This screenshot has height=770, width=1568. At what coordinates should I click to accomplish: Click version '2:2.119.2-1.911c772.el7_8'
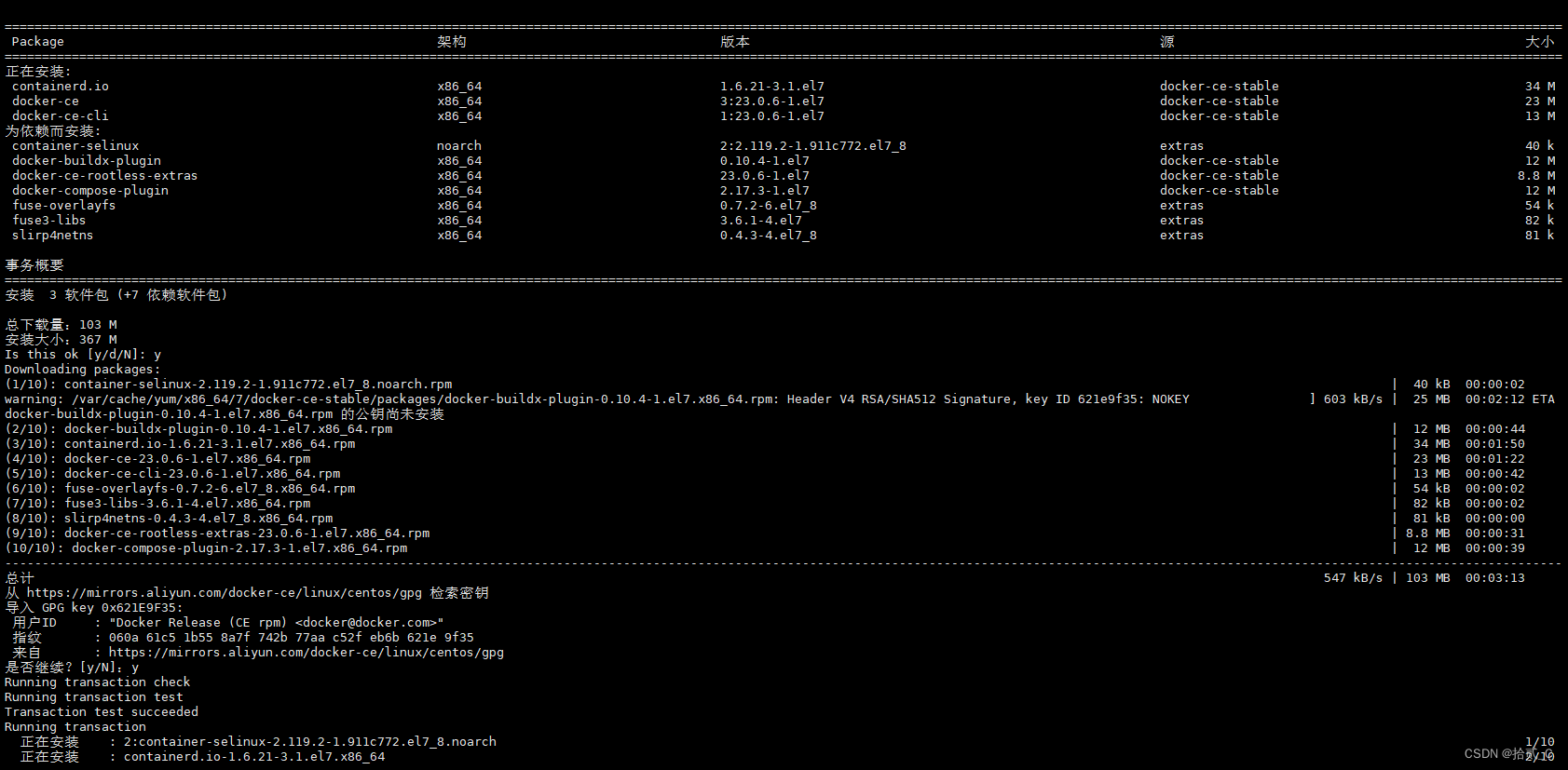pyautogui.click(x=813, y=146)
